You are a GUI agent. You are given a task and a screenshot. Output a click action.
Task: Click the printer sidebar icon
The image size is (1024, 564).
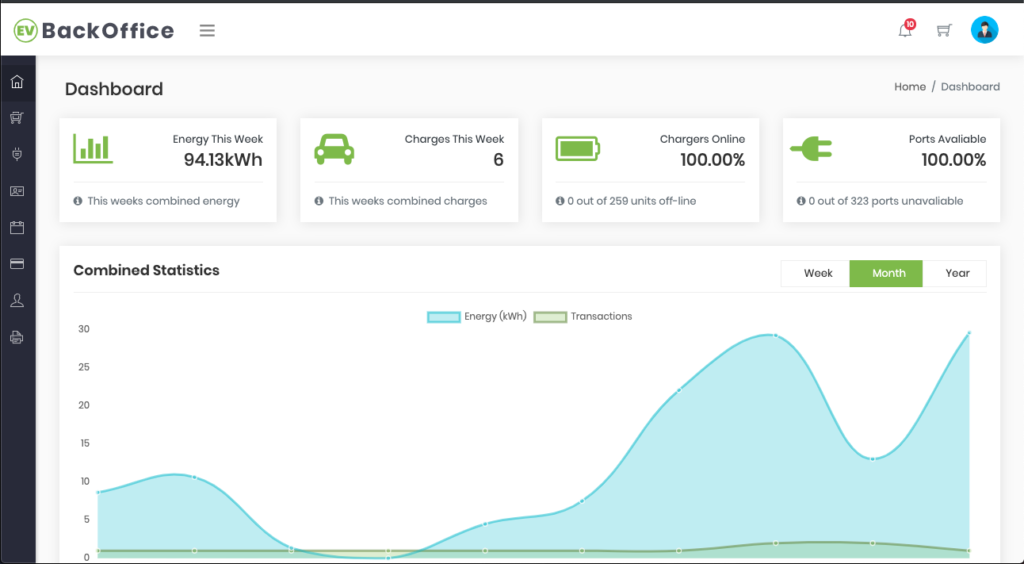17,337
